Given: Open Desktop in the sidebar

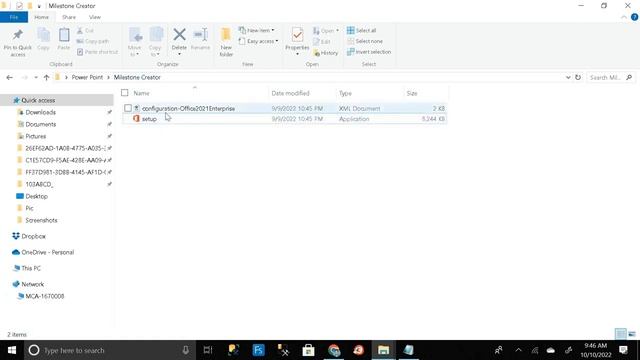Looking at the screenshot, I should pyautogui.click(x=36, y=196).
